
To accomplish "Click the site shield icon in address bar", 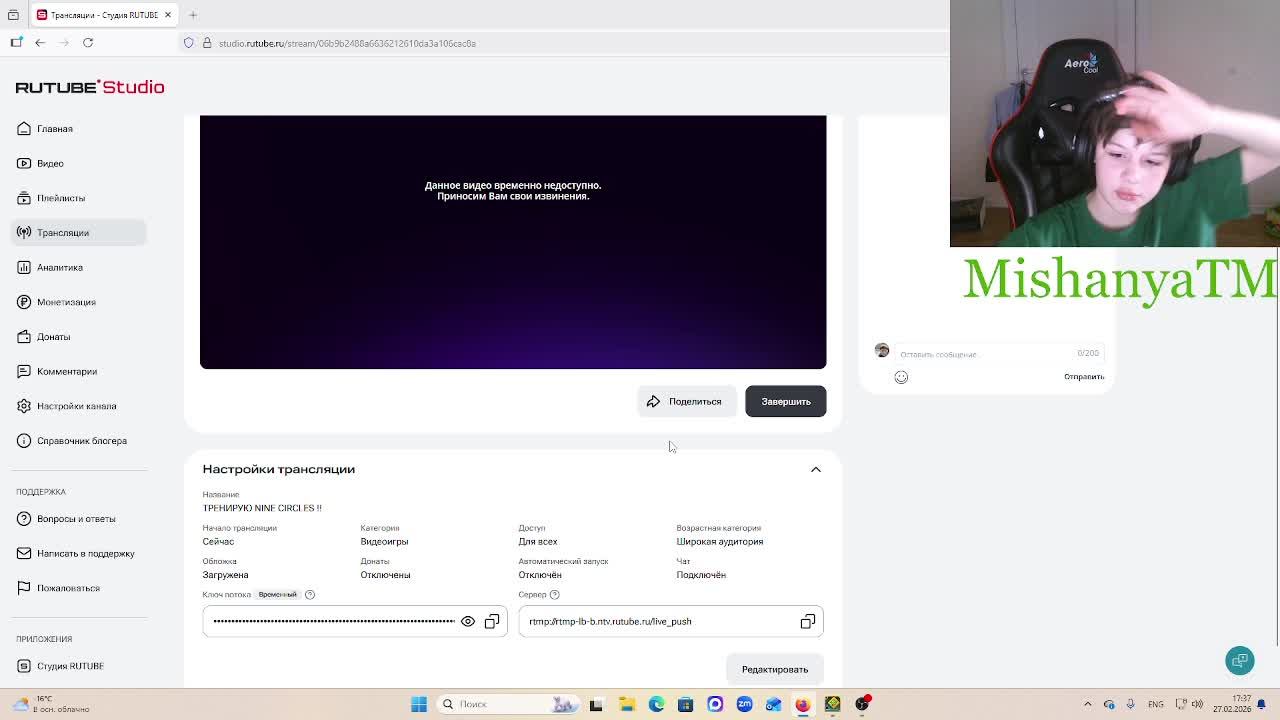I will [189, 43].
